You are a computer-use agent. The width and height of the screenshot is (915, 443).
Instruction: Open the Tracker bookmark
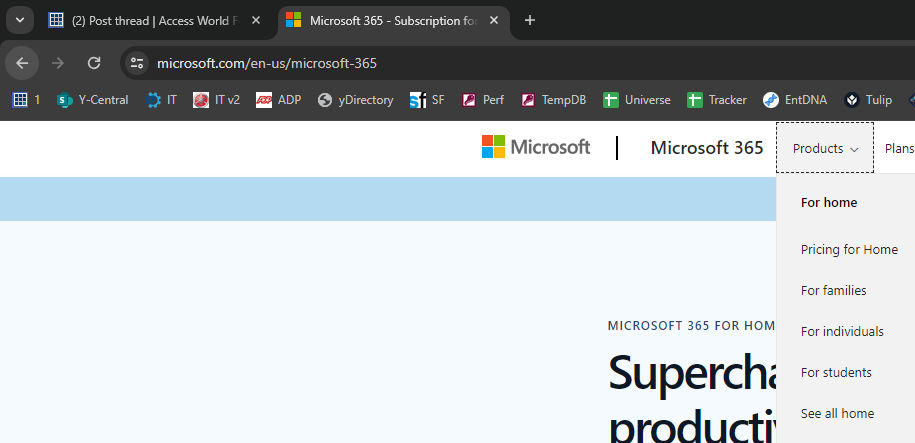(717, 100)
